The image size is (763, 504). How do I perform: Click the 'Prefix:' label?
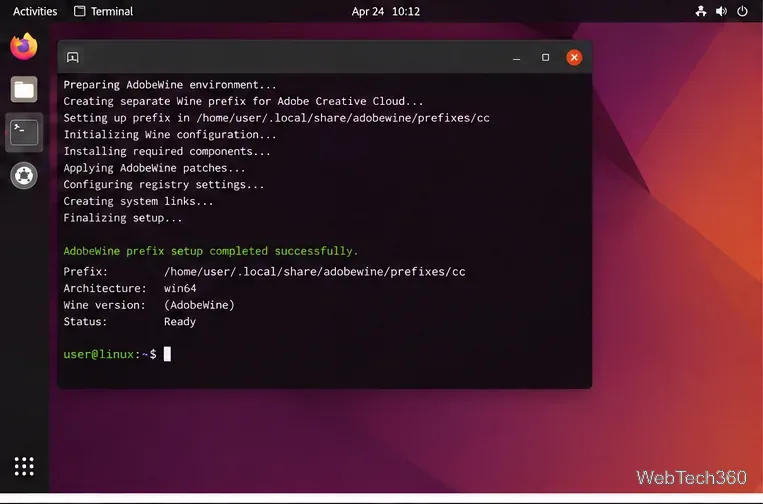pos(85,271)
